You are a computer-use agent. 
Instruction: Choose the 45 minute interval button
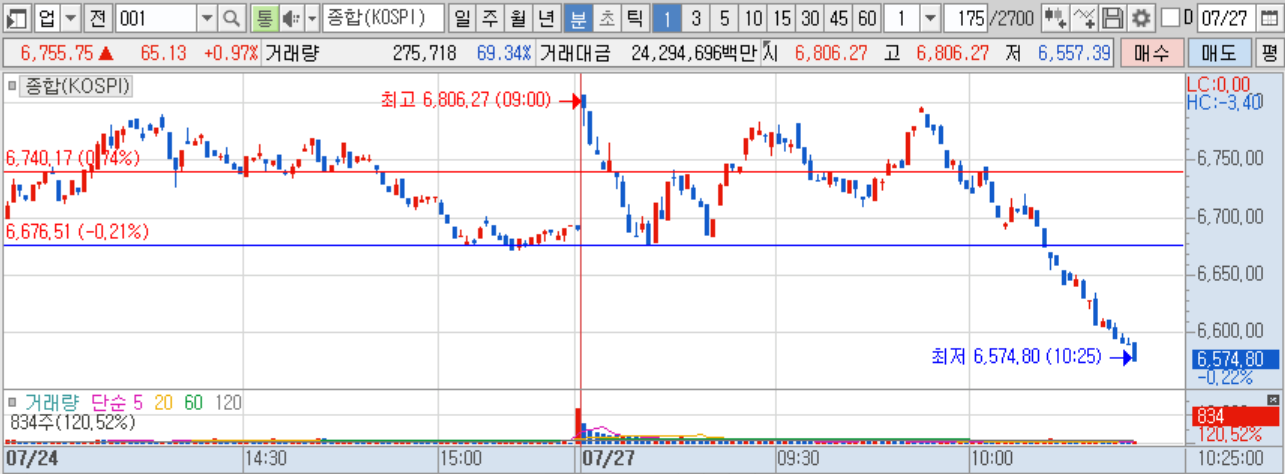(x=840, y=17)
